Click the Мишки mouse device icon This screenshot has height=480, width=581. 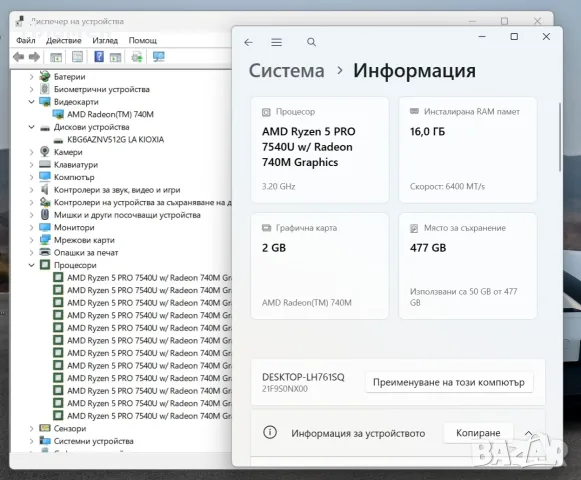(45, 215)
